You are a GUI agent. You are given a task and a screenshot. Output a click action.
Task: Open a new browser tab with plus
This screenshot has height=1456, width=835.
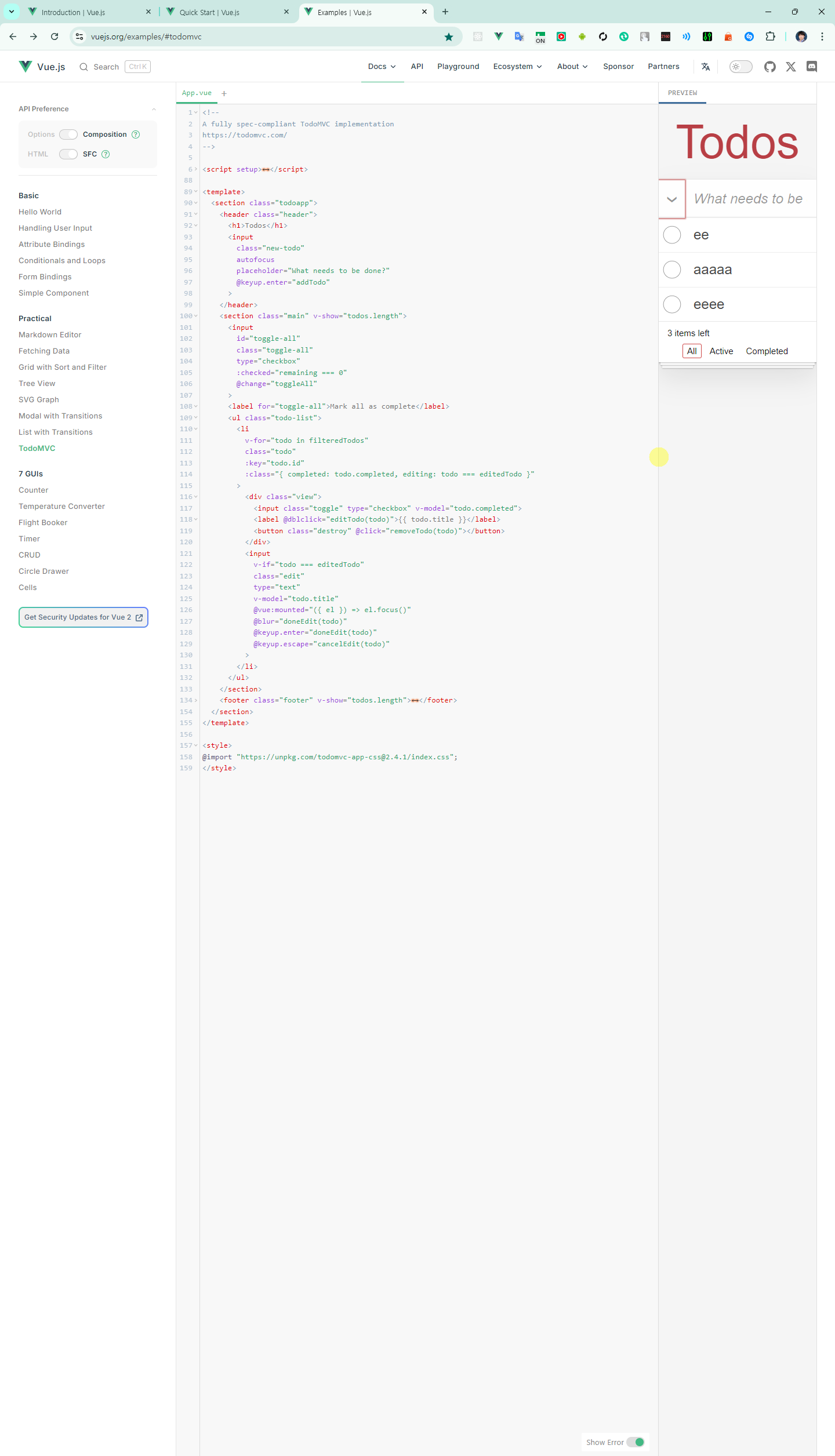pyautogui.click(x=445, y=12)
